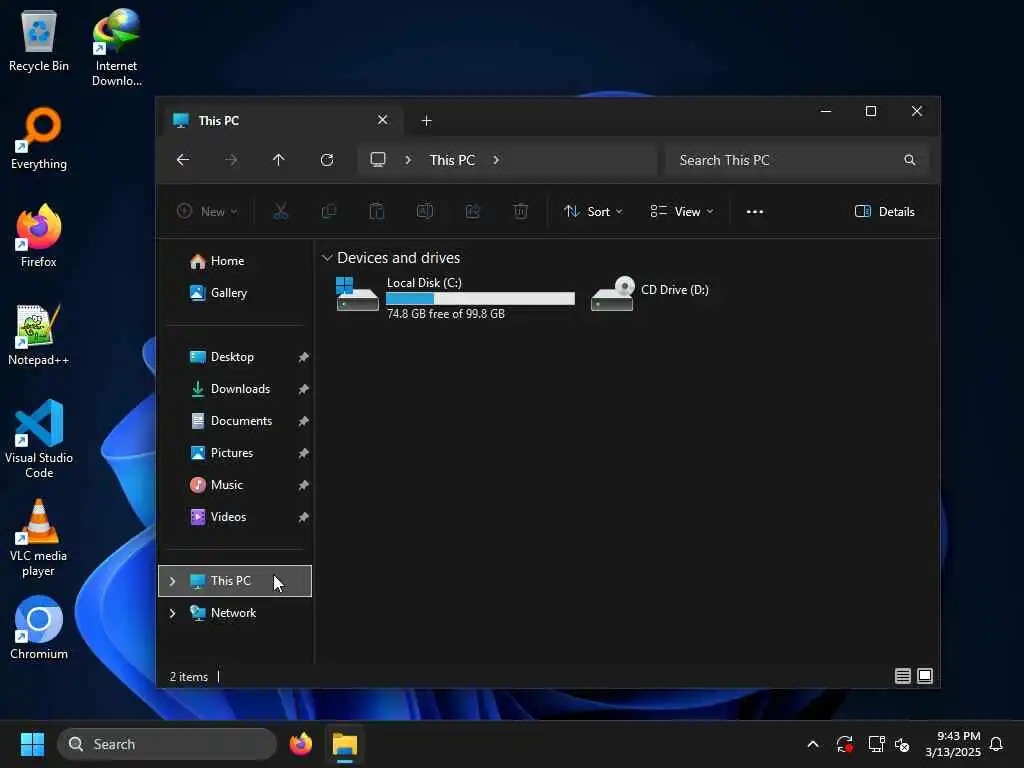Toggle the Details pane
This screenshot has height=768, width=1024.
point(885,212)
